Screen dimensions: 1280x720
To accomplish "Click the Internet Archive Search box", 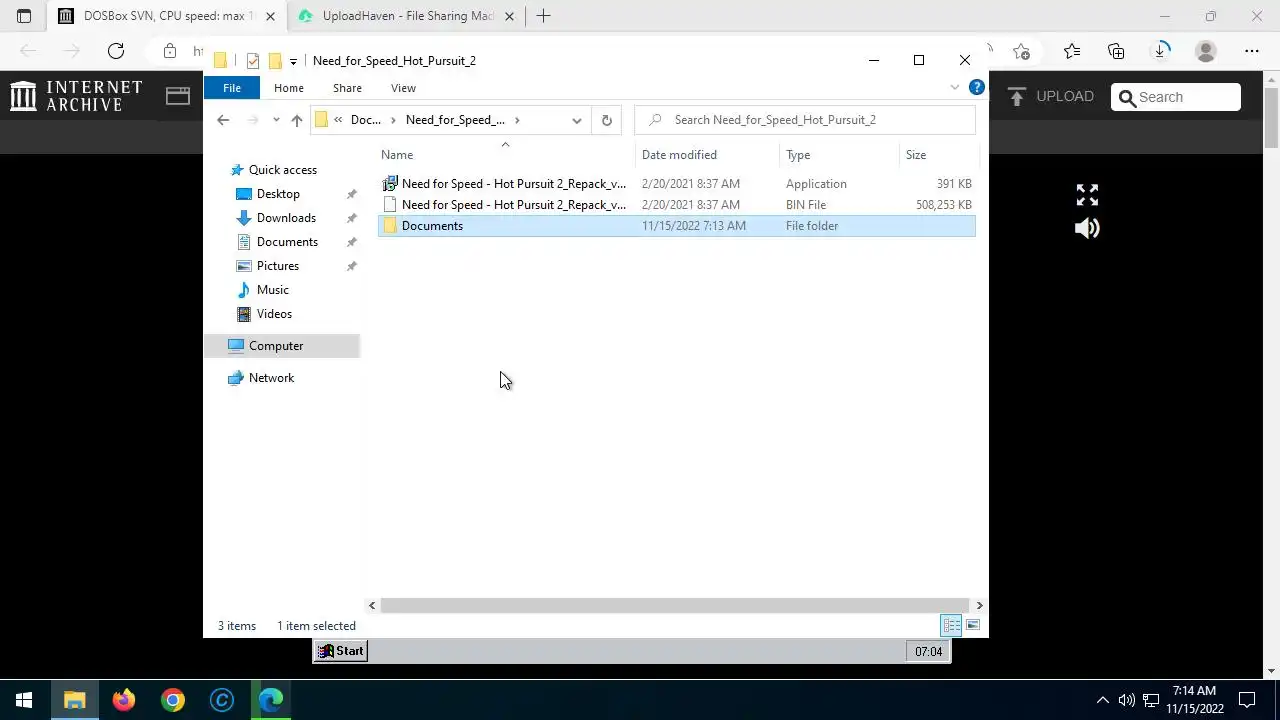I will click(x=1176, y=97).
